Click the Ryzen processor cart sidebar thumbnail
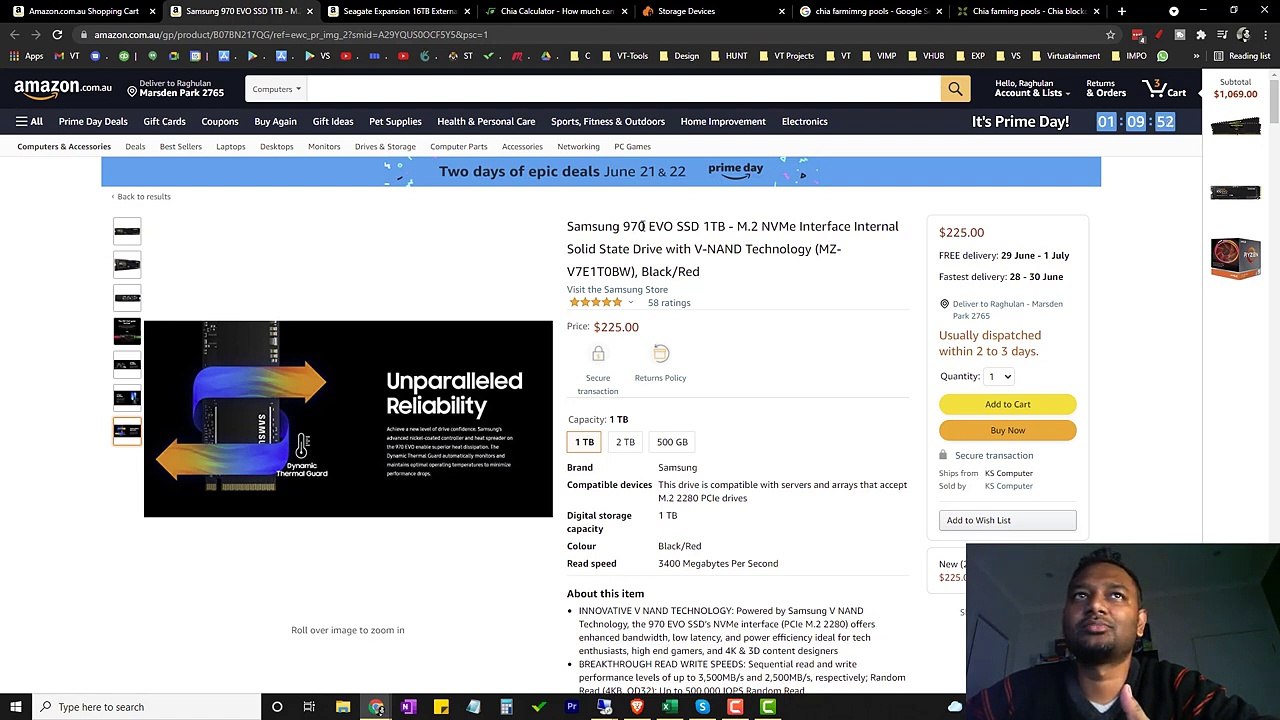 (1236, 257)
